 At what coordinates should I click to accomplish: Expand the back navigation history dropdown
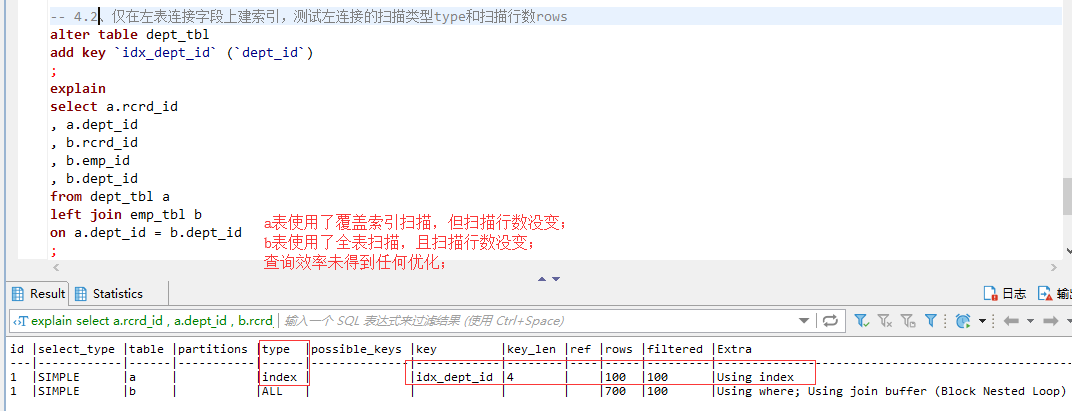1030,320
